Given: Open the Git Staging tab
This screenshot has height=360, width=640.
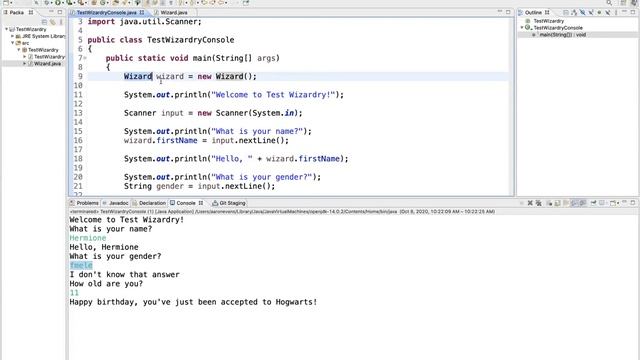Looking at the screenshot, I should pos(229,203).
